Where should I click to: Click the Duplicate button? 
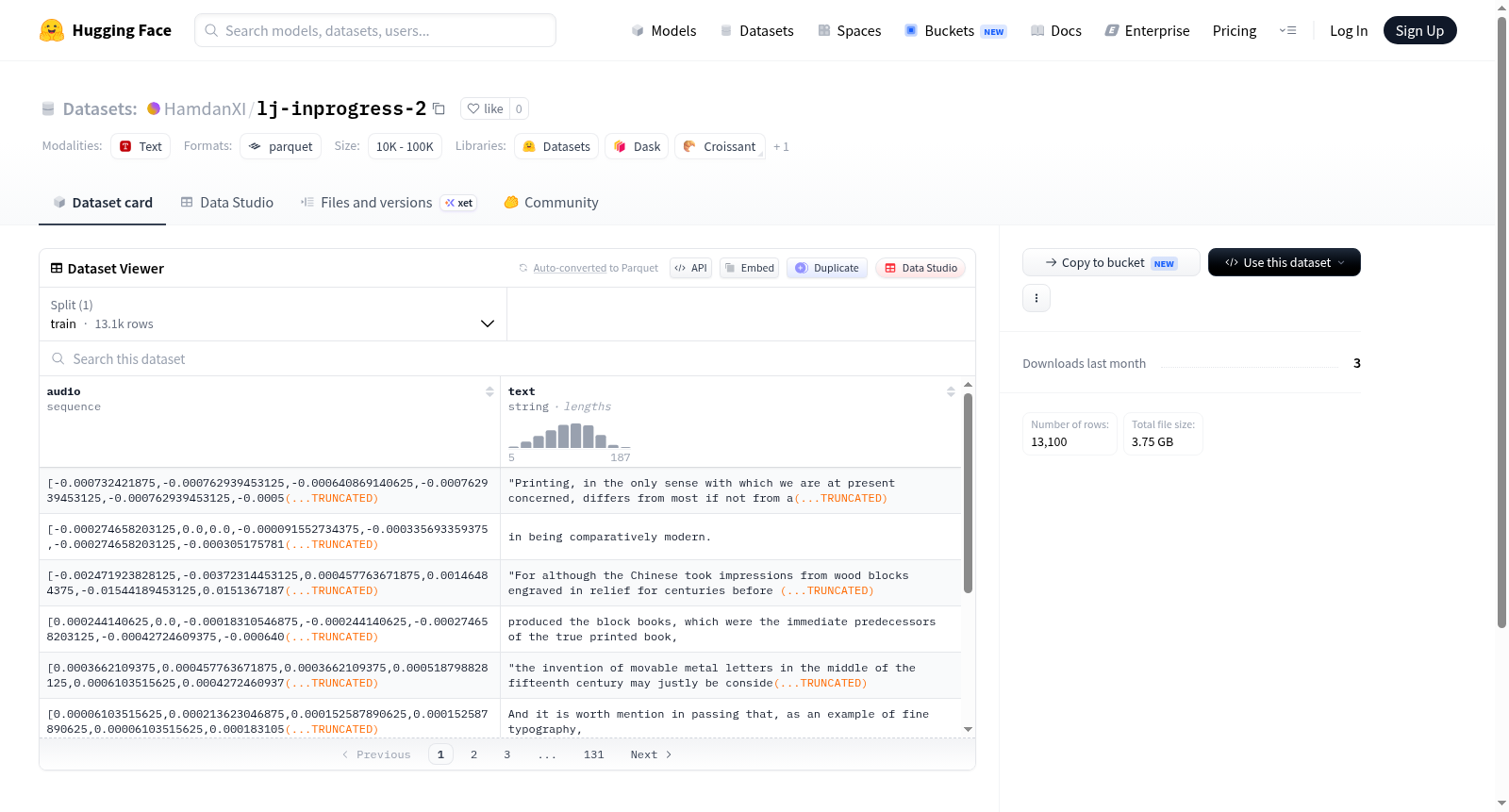click(826, 268)
